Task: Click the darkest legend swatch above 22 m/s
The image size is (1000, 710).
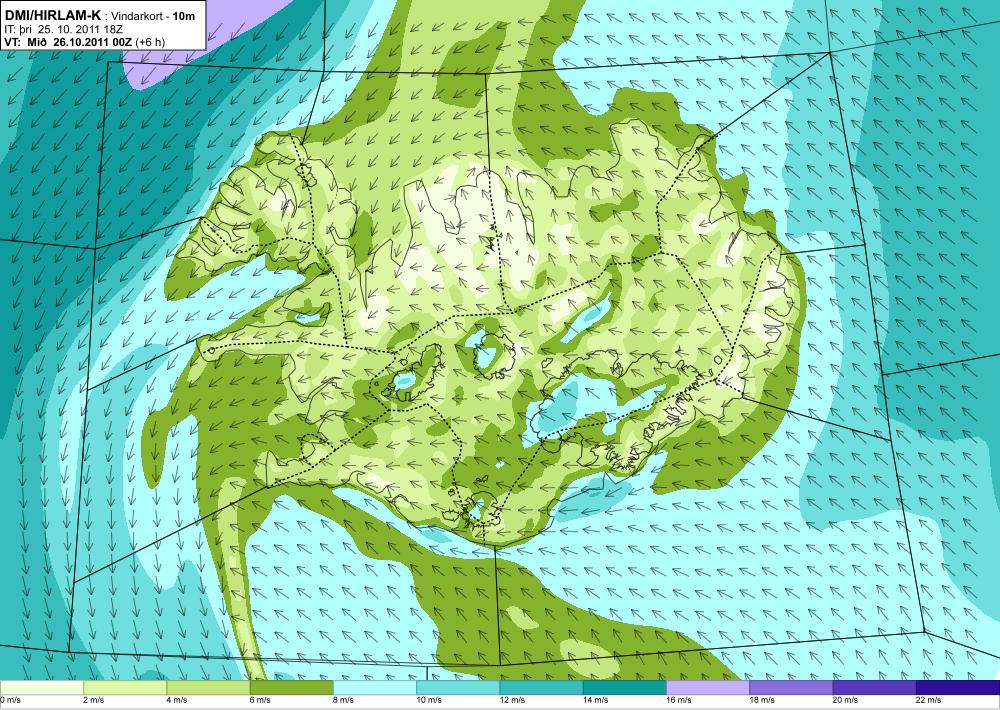Action: click(958, 688)
